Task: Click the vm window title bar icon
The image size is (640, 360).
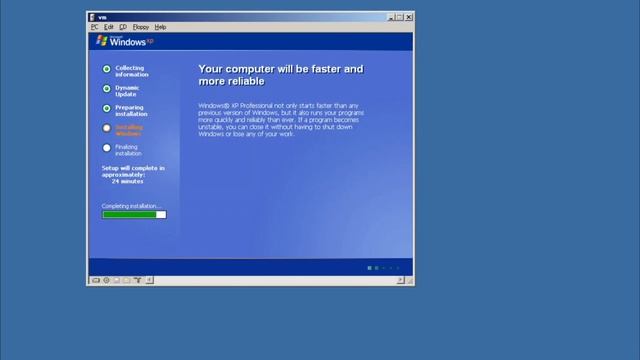Action: pos(92,17)
